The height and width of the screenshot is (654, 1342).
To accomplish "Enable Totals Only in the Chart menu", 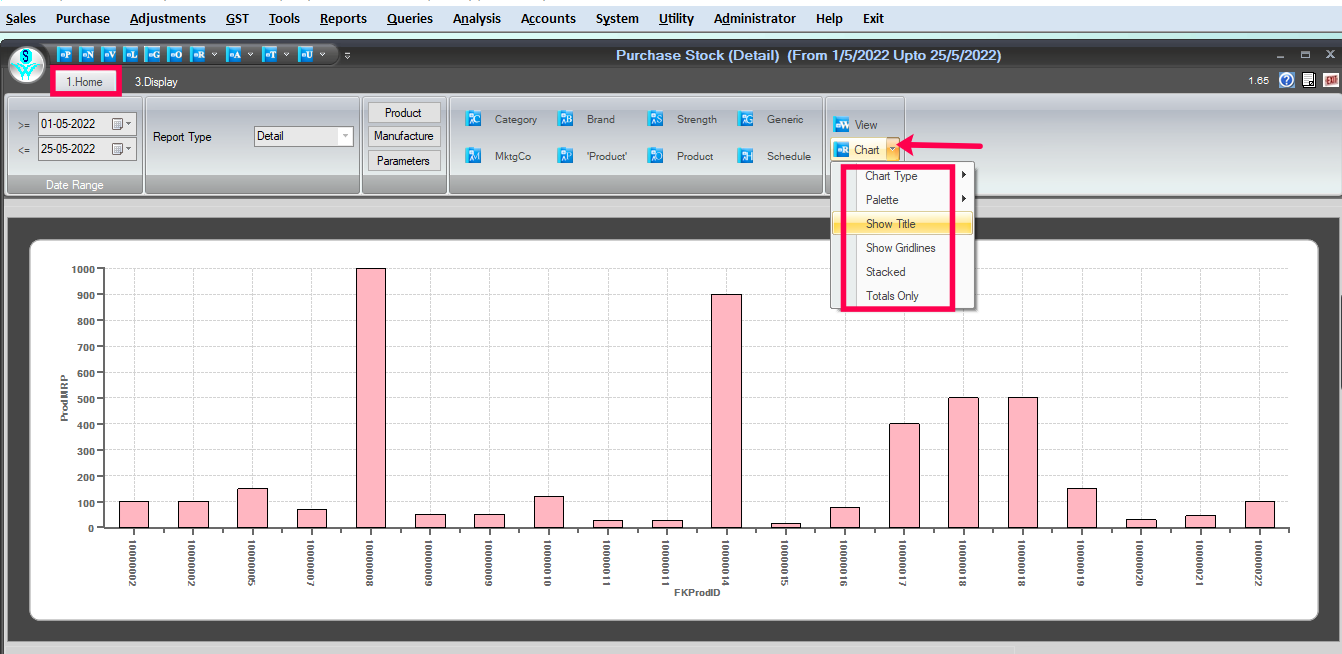I will (x=892, y=295).
